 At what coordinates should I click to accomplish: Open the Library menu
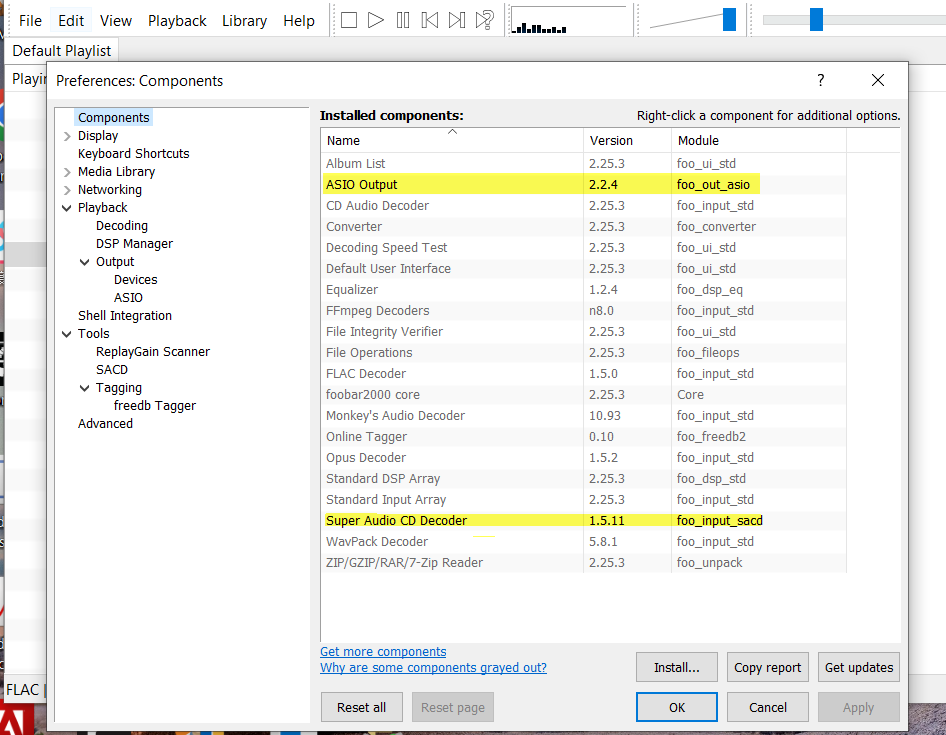[x=244, y=21]
